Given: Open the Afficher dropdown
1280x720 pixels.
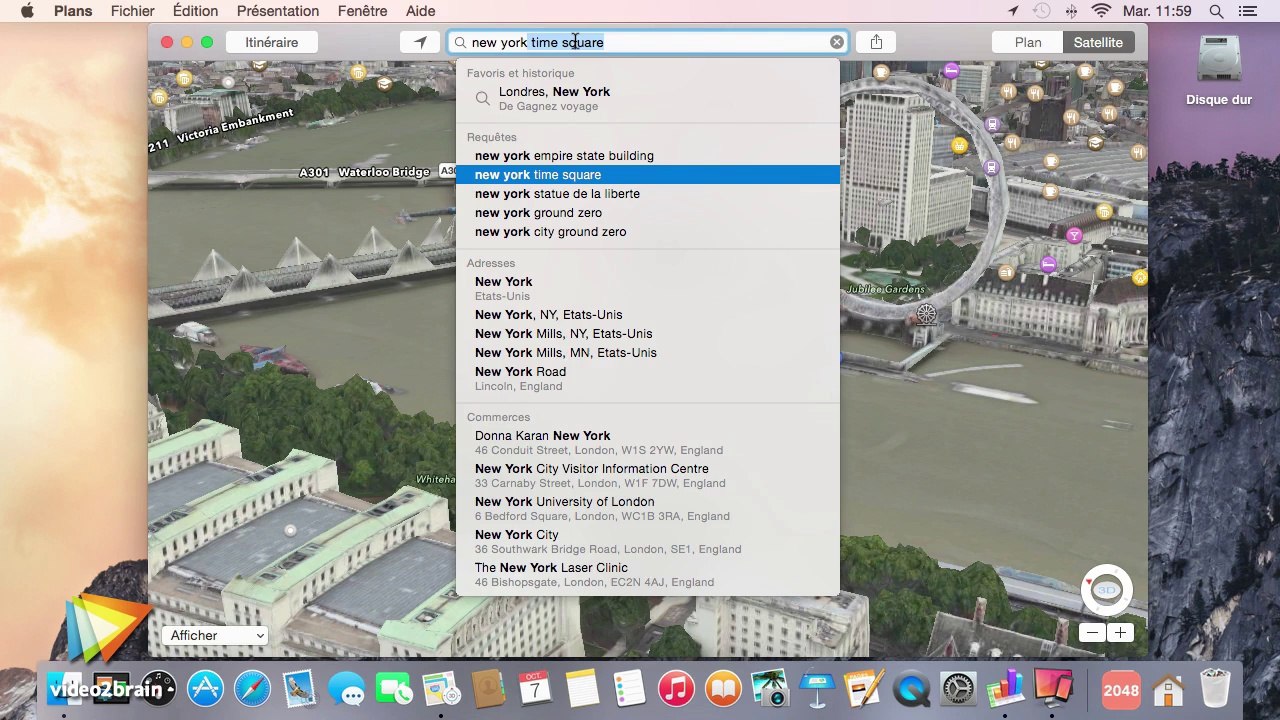Looking at the screenshot, I should click(215, 635).
